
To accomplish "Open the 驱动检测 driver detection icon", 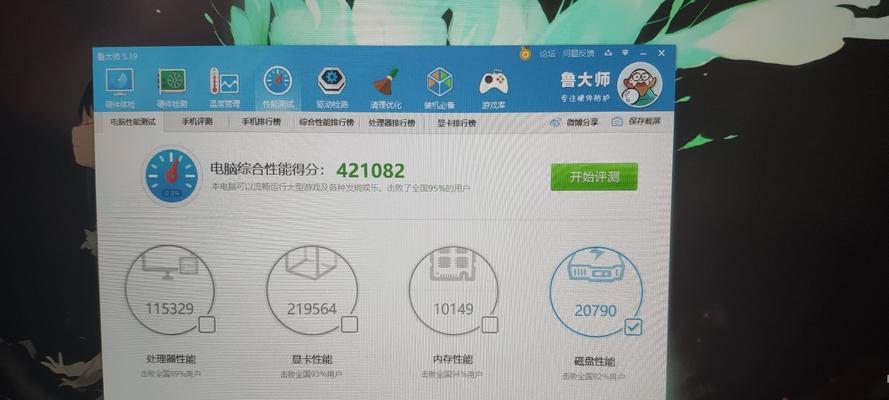I will [x=332, y=88].
